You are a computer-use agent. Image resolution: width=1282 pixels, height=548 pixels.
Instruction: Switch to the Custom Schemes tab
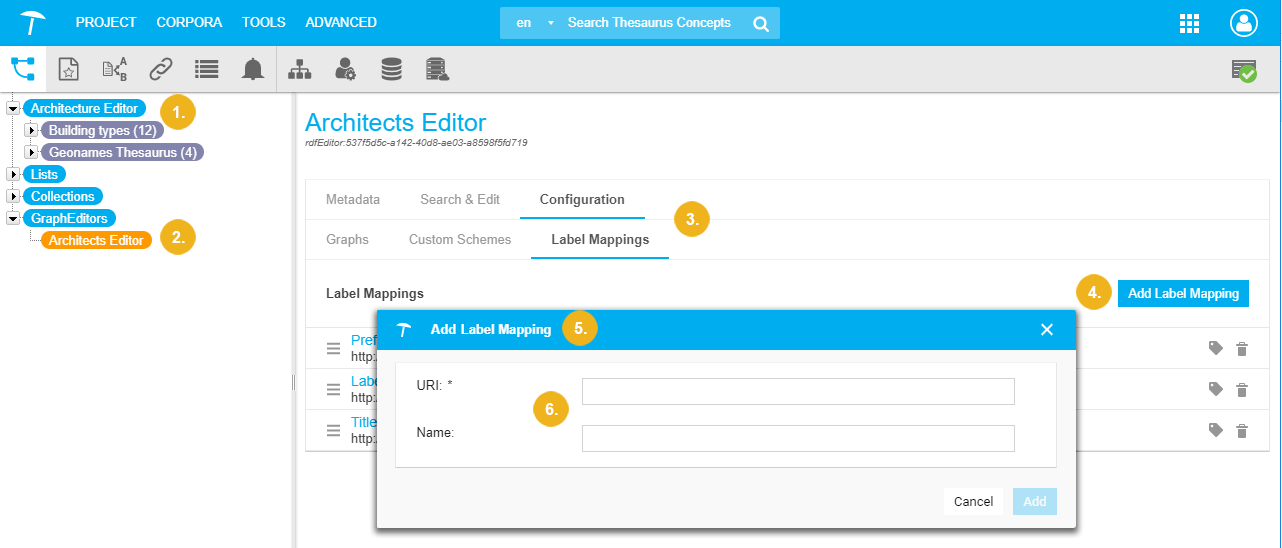pos(460,239)
